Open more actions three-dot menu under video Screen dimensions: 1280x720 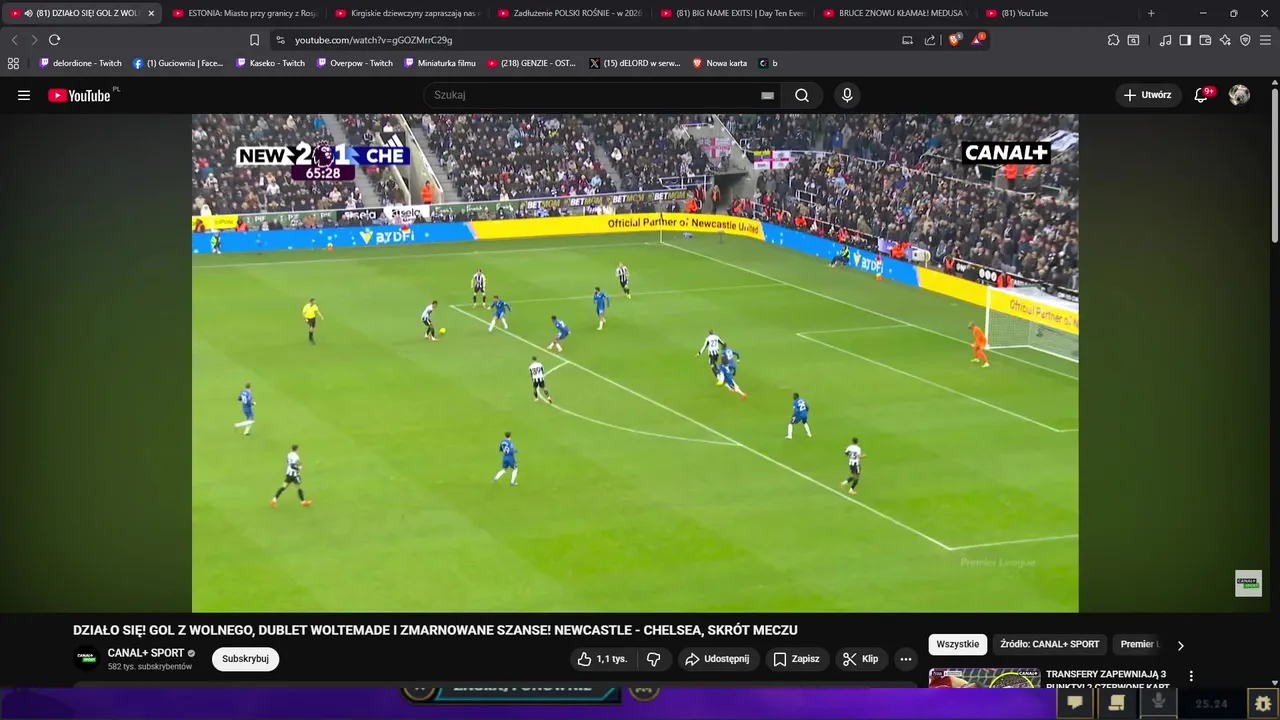tap(905, 659)
